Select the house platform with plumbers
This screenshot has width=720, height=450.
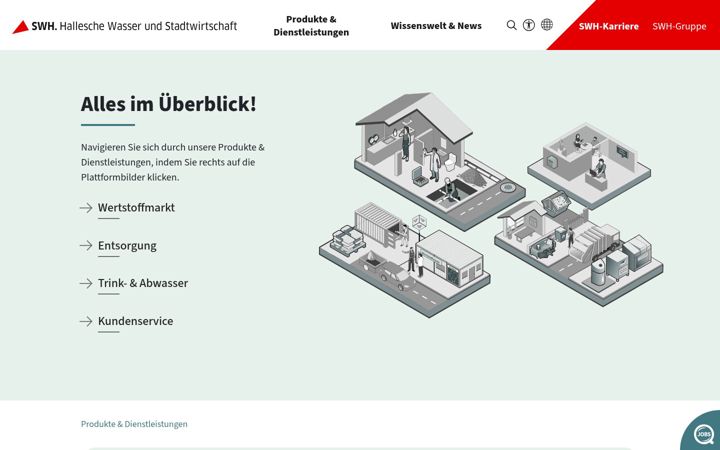(x=439, y=161)
